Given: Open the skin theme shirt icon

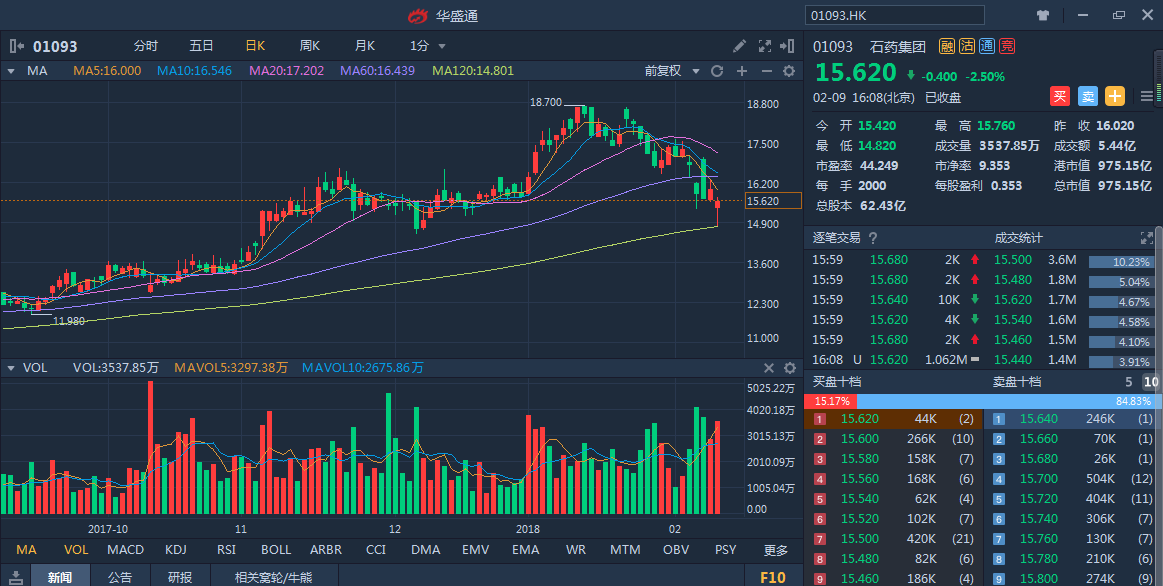Looking at the screenshot, I should [1044, 15].
